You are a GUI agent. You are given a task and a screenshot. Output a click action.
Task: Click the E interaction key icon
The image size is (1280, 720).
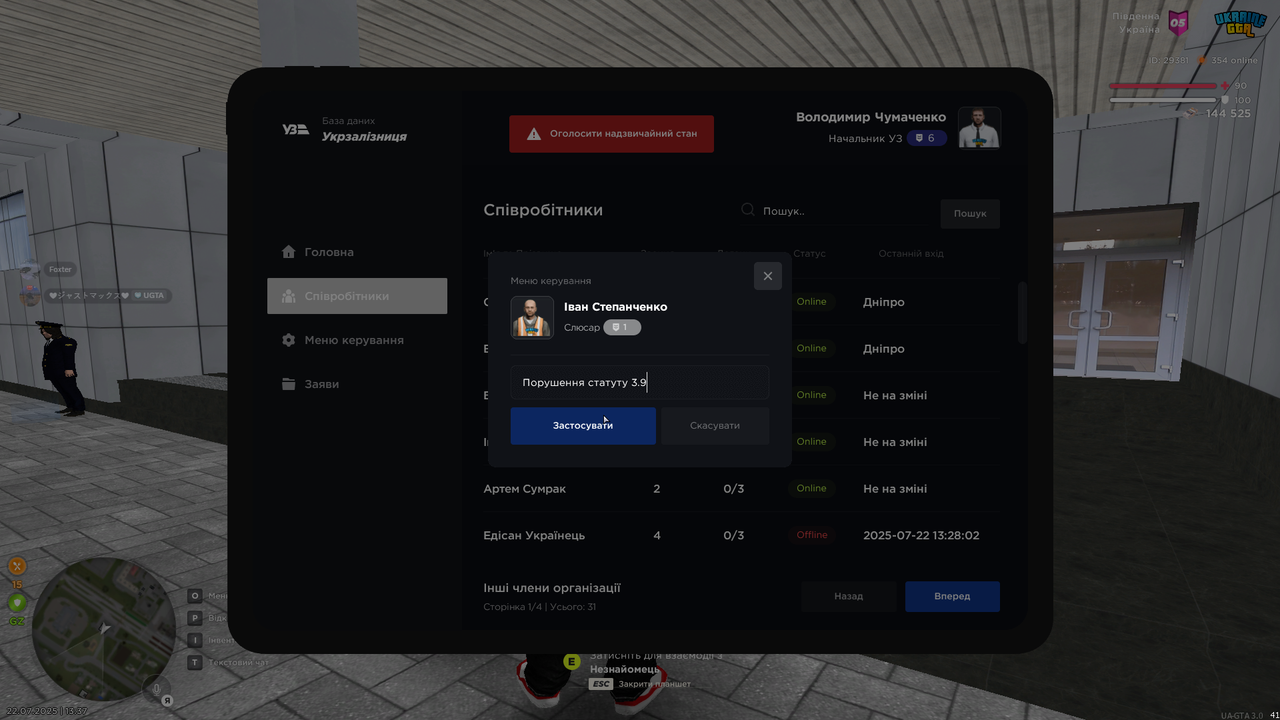click(572, 661)
